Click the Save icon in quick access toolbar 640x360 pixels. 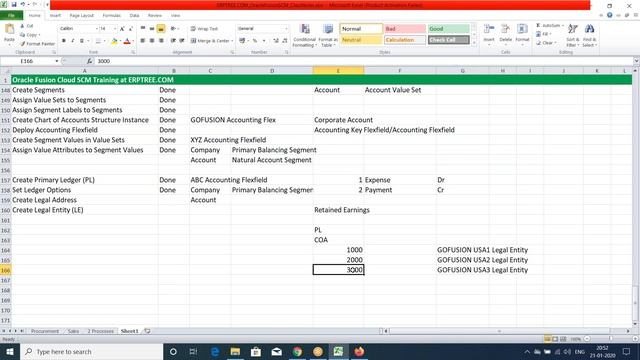(14, 4)
